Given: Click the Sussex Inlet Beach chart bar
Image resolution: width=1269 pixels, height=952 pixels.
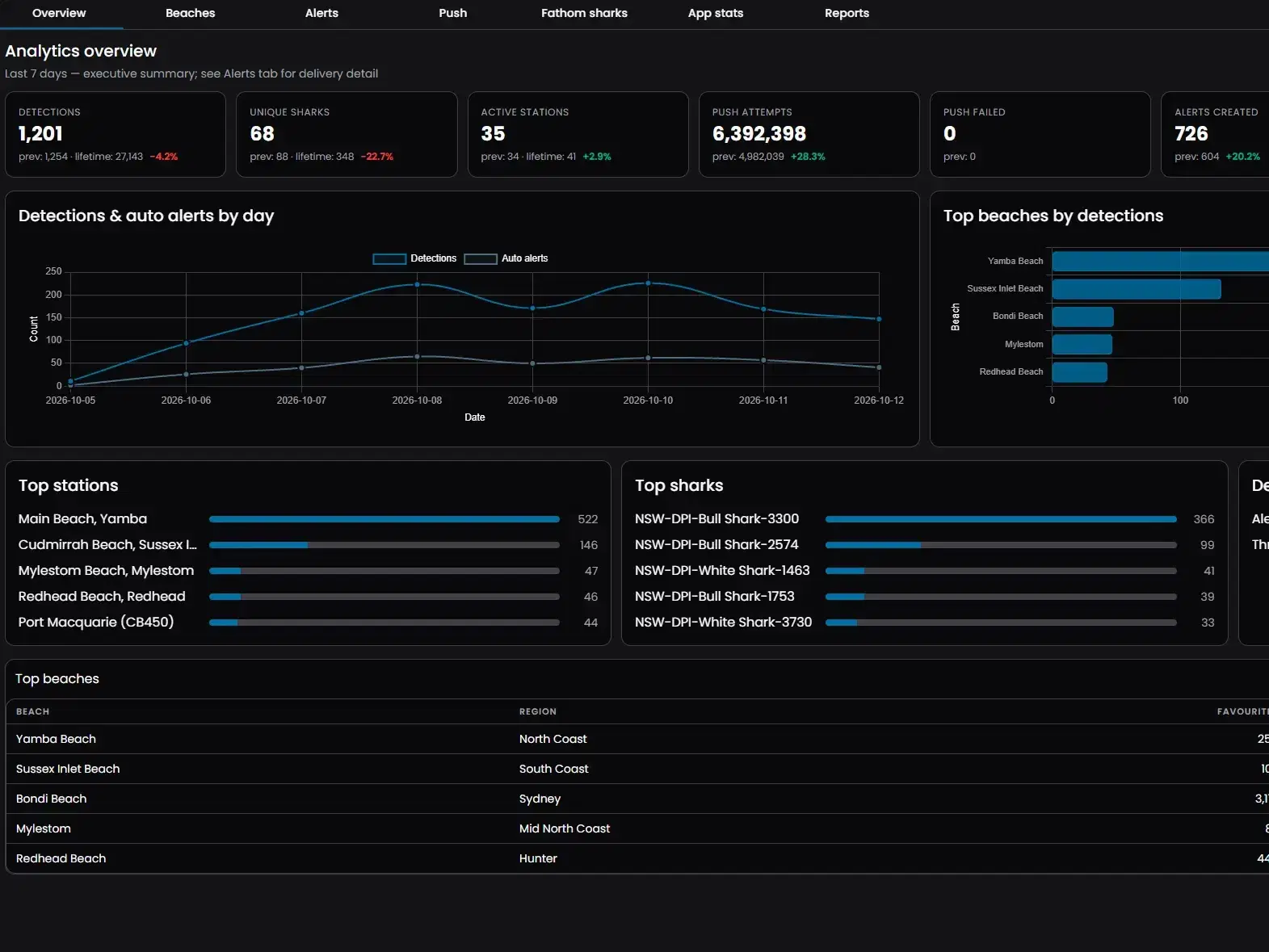Looking at the screenshot, I should (1137, 288).
